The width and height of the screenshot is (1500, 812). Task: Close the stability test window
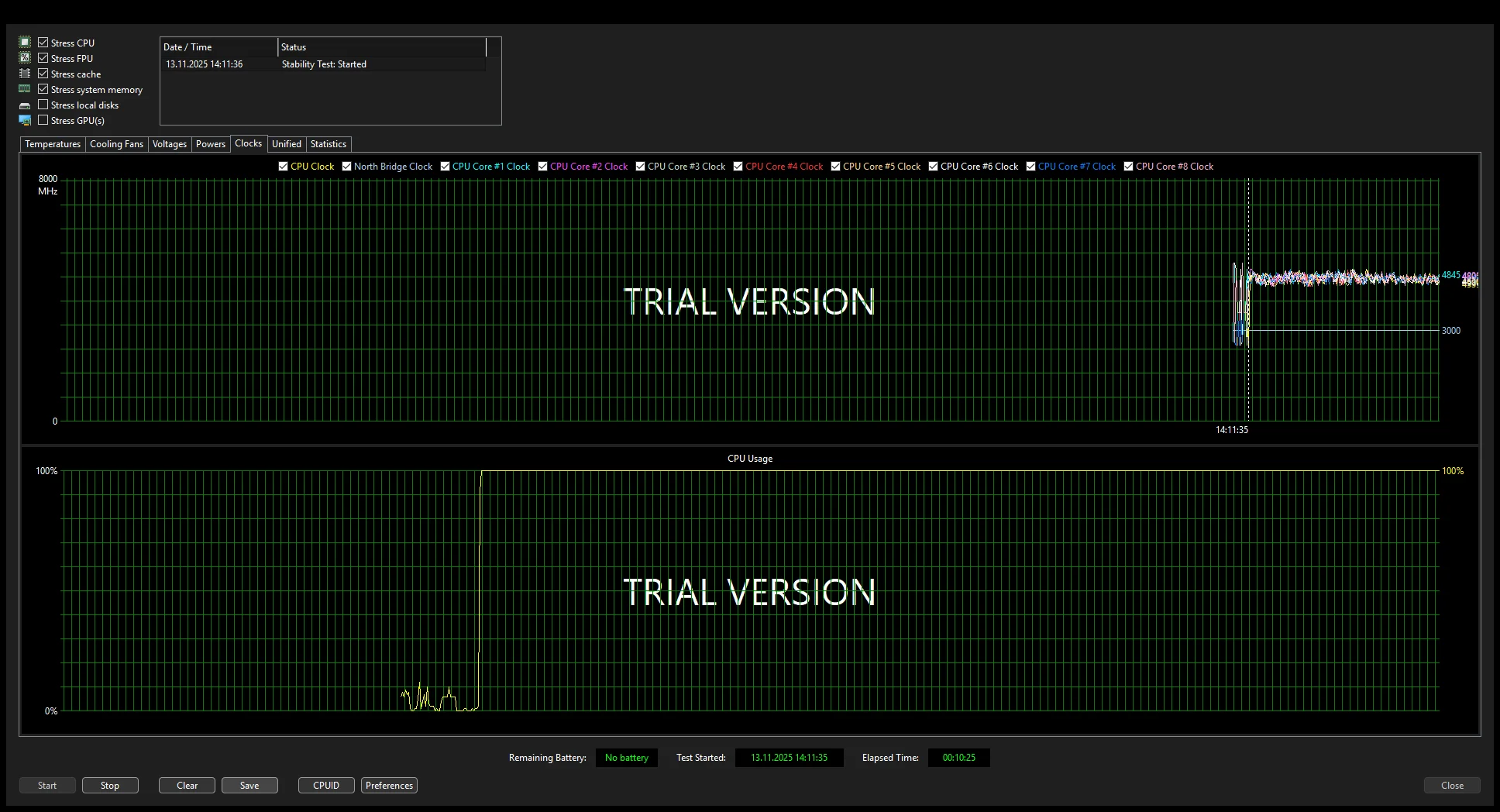pyautogui.click(x=1452, y=786)
